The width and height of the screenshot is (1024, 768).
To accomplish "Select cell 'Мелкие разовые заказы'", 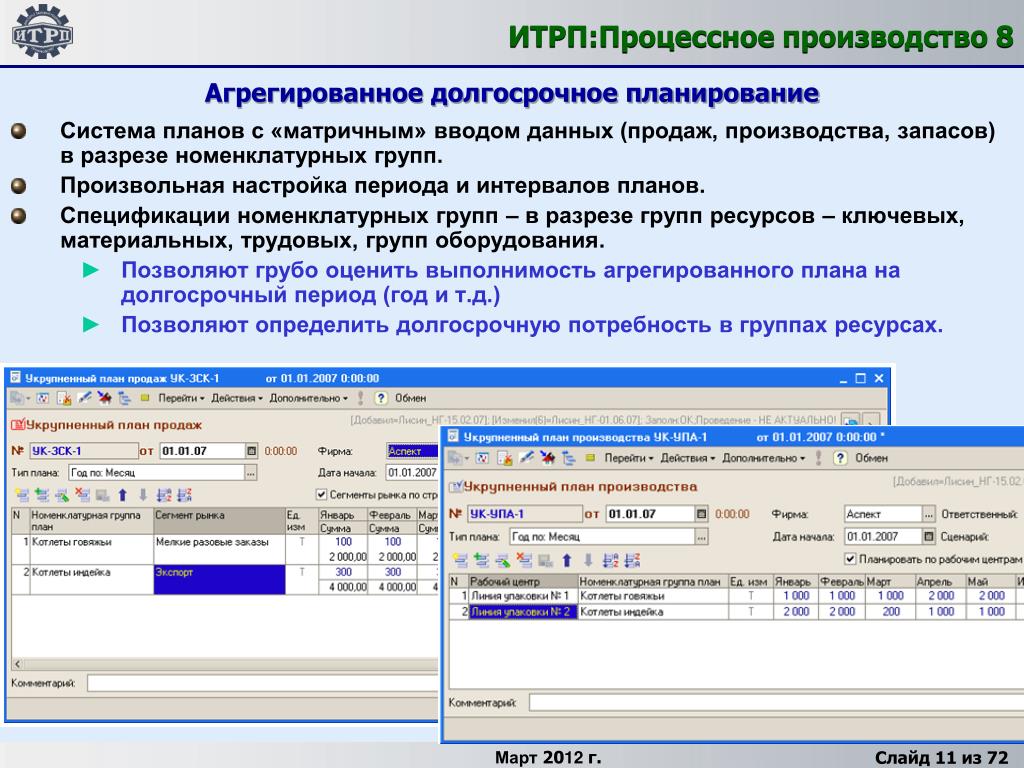I will [x=219, y=549].
